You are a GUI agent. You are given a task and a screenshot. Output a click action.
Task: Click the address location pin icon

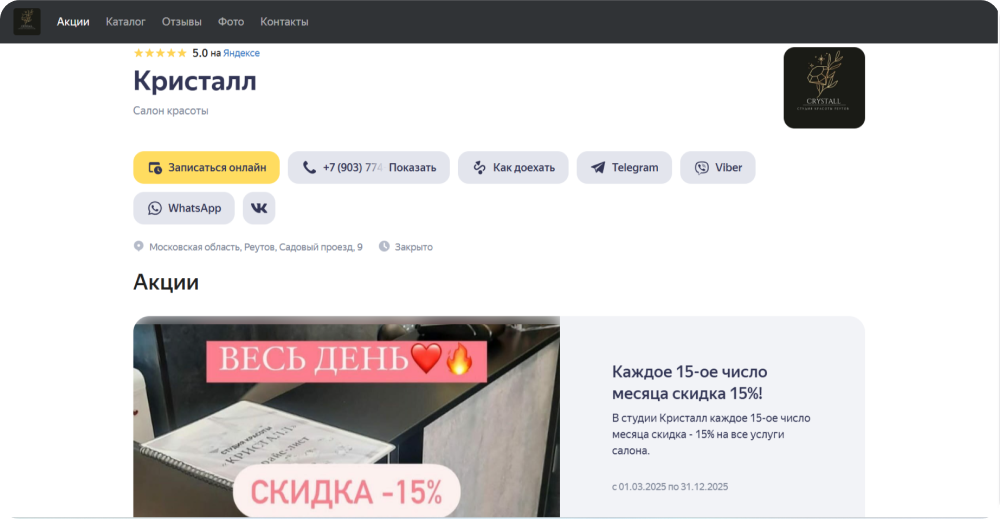pos(138,246)
